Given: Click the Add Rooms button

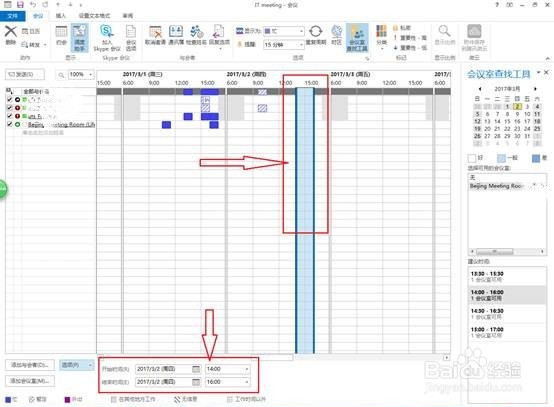Looking at the screenshot, I should tap(30, 381).
